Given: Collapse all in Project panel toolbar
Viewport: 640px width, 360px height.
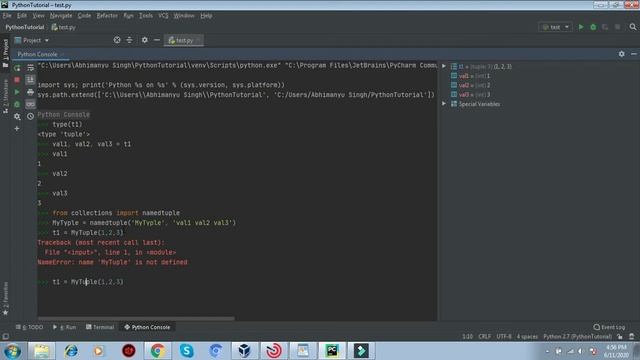Looking at the screenshot, I should pyautogui.click(x=129, y=40).
